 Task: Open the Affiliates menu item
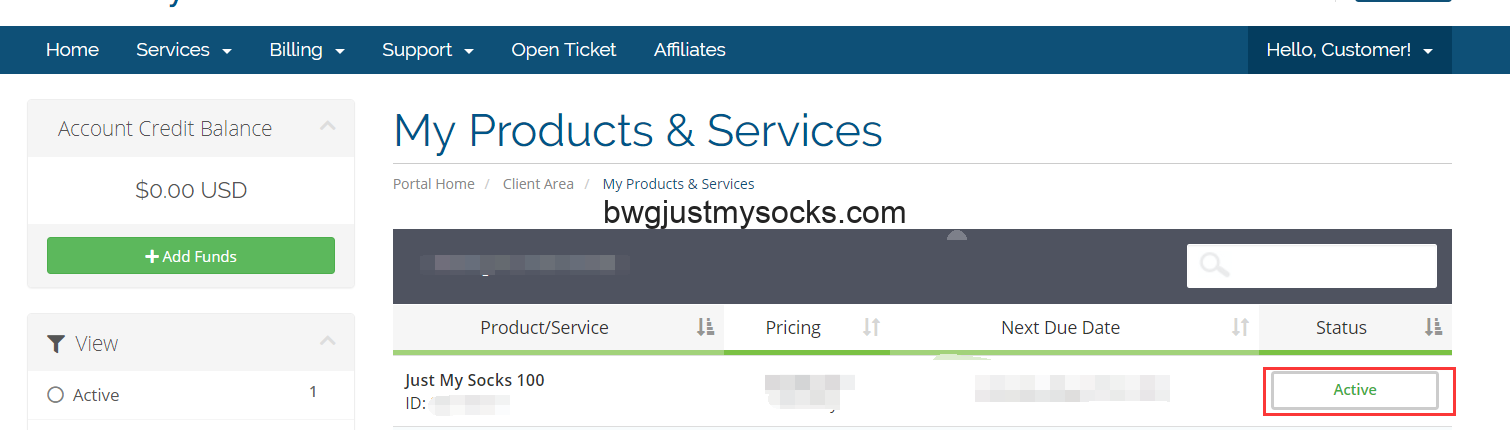[x=690, y=50]
